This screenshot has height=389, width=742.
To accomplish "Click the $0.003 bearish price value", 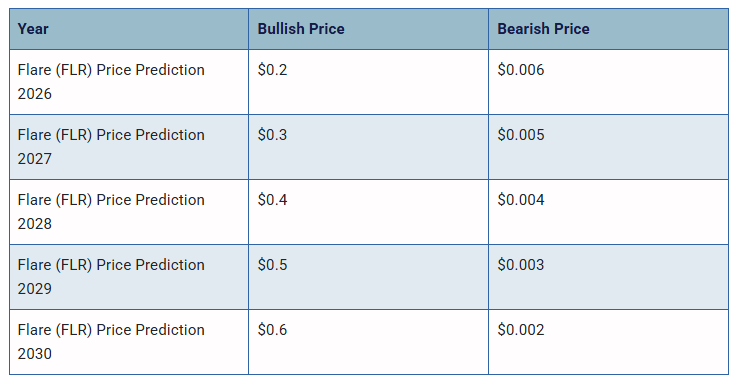I will tap(521, 265).
